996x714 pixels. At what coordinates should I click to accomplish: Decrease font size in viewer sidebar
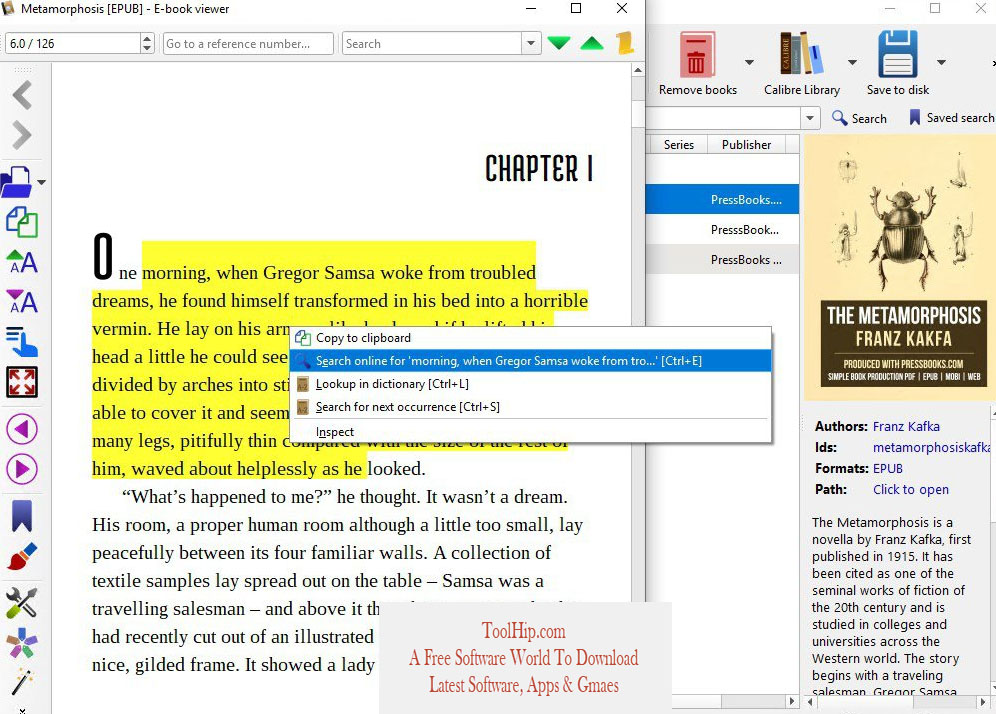tap(22, 302)
